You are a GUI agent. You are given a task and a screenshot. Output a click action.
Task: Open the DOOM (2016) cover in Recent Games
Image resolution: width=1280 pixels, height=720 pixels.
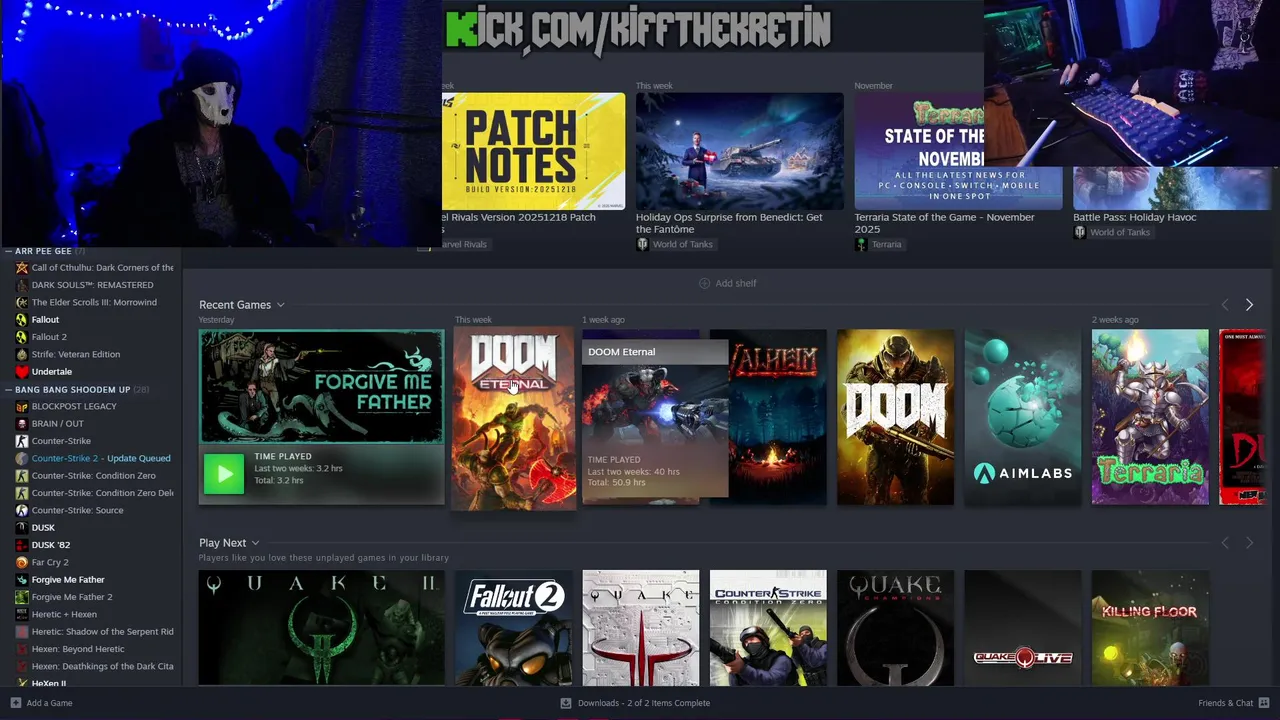pos(895,417)
